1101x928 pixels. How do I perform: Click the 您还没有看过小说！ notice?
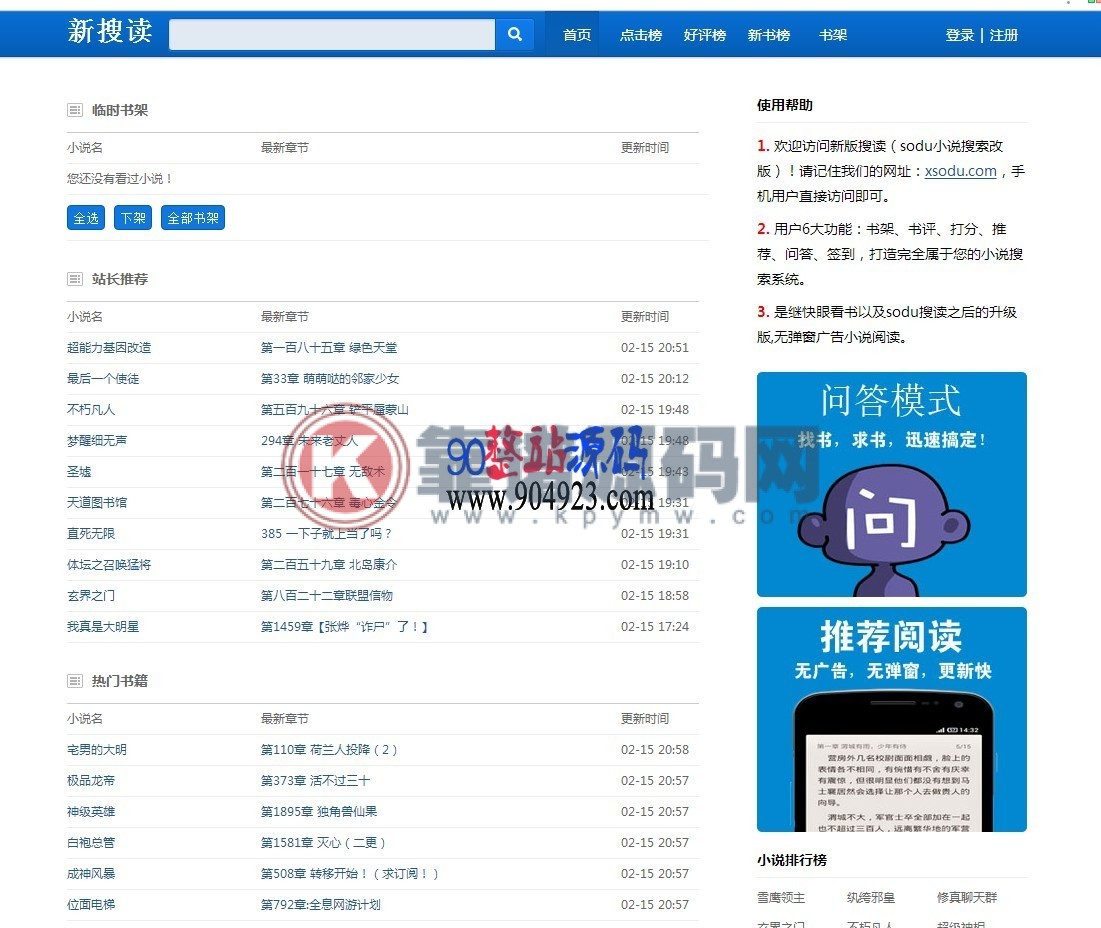point(120,178)
